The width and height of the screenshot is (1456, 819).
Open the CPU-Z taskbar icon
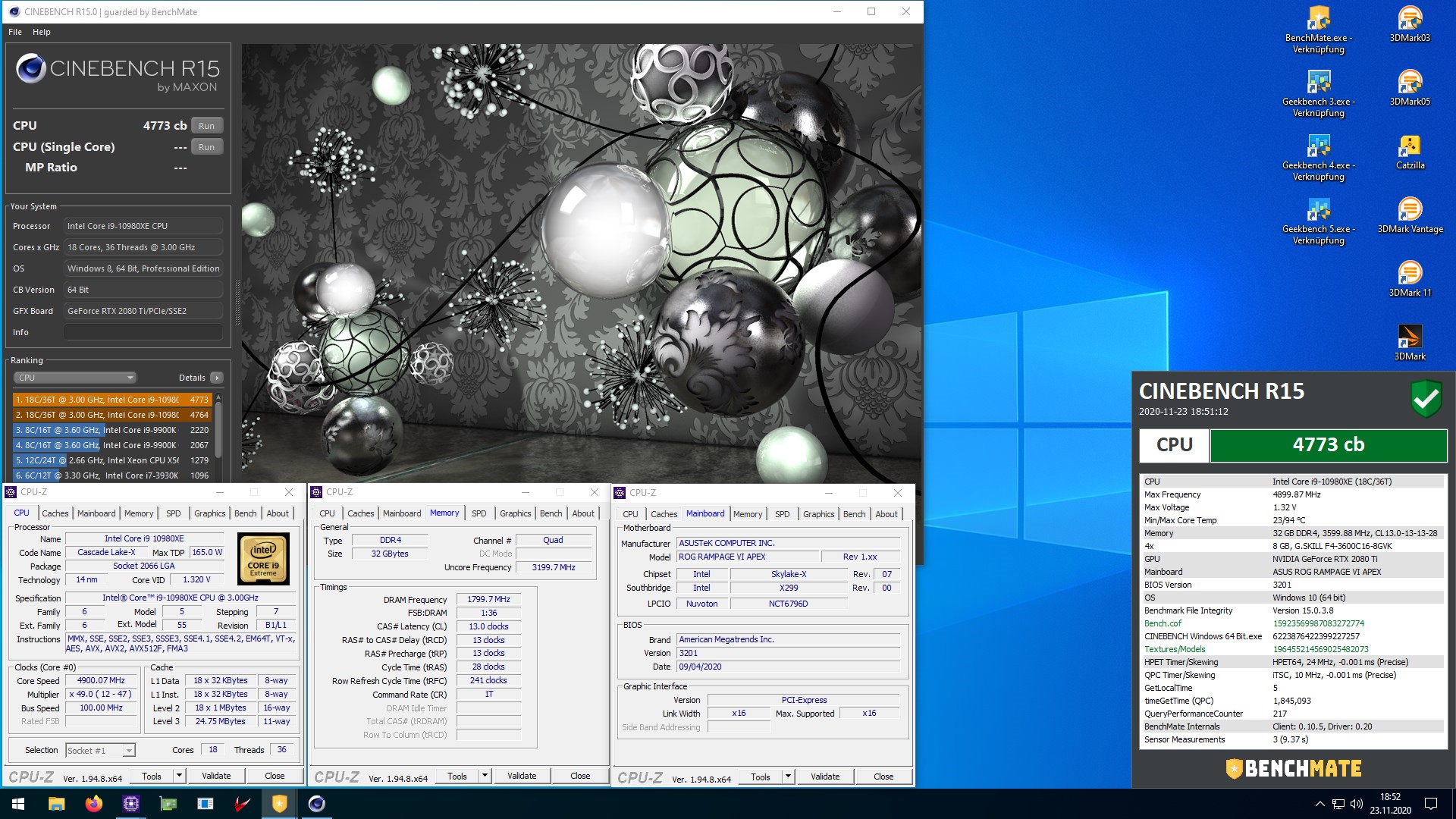pyautogui.click(x=130, y=804)
